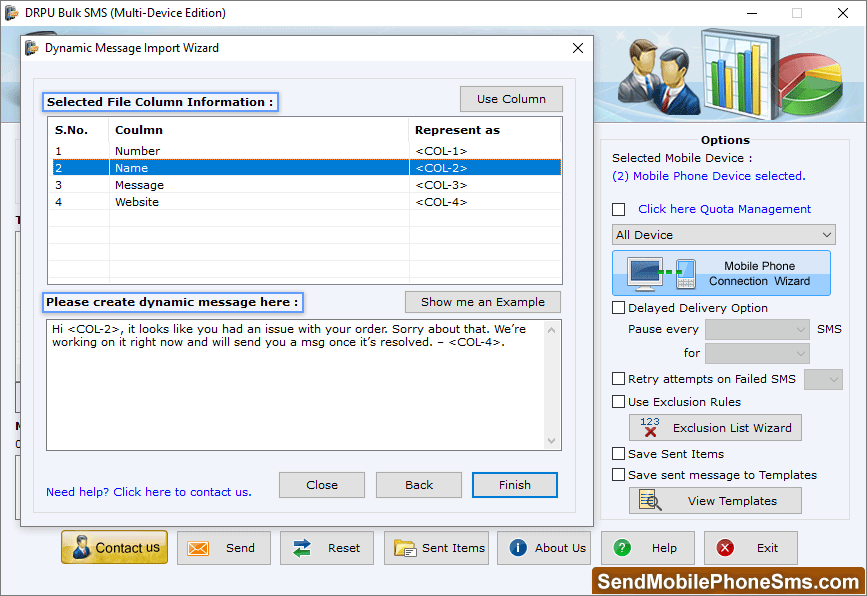Close the DRPU Bulk SMS main window

(x=843, y=13)
